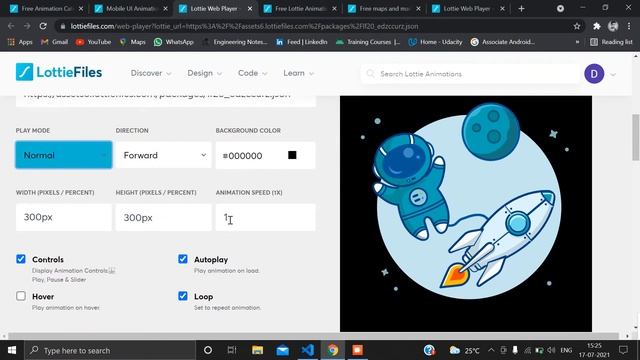Screen dimensions: 640x360
Task: Open the WhatsApp bookmark
Action: pos(173,42)
